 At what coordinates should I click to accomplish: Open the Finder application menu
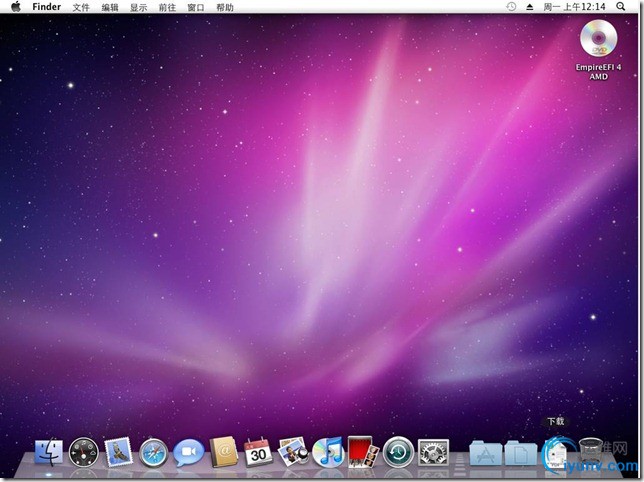coord(46,7)
